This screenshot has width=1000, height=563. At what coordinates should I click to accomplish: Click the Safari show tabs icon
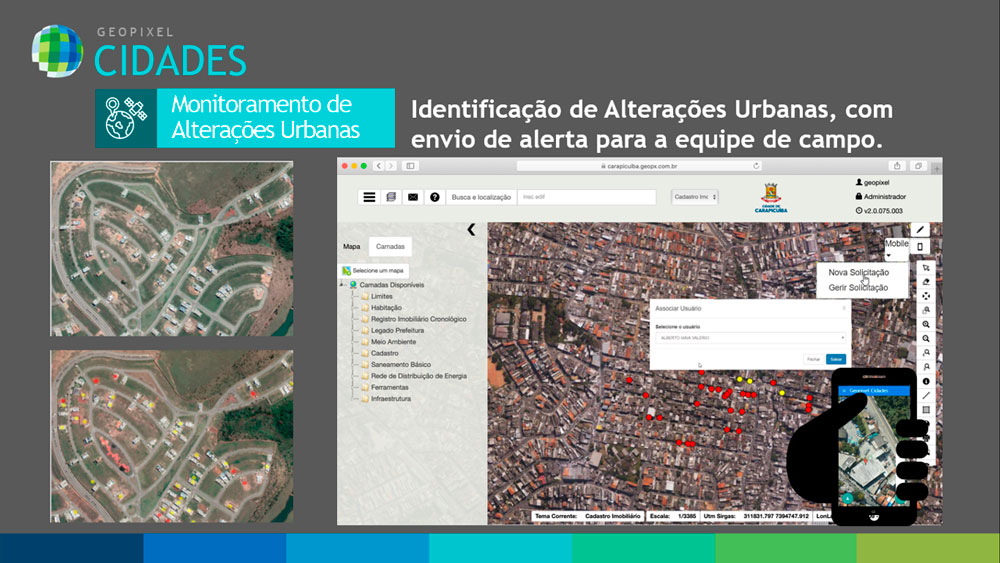[918, 166]
